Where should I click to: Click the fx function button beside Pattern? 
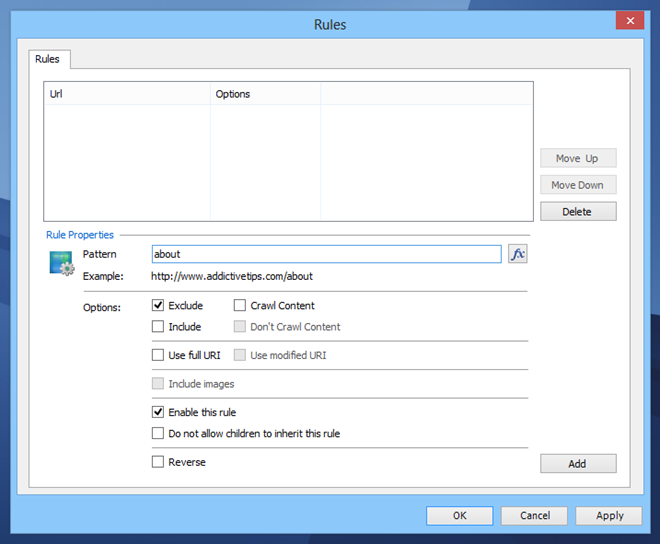517,254
